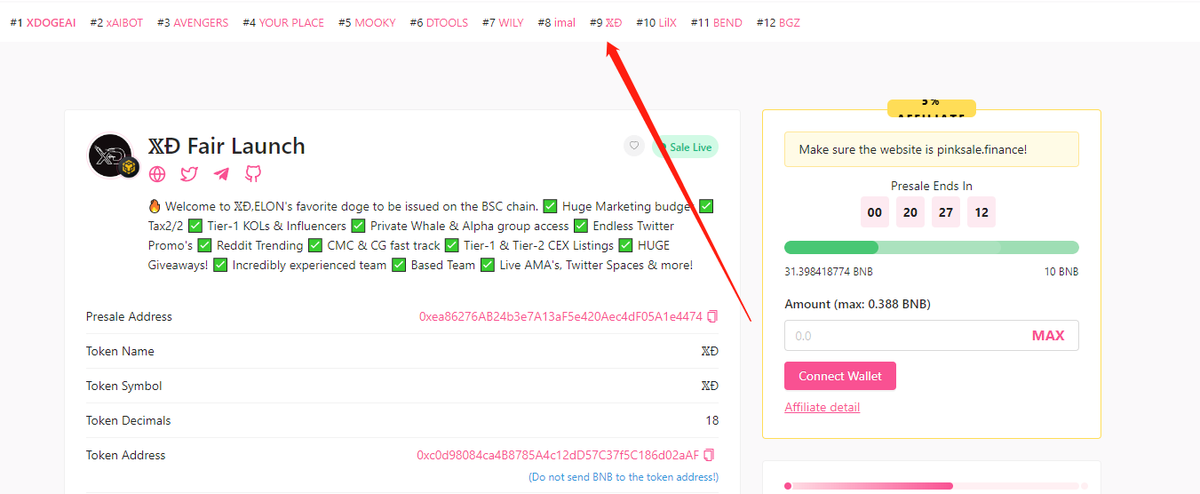Click the Presale Ends In label
This screenshot has height=494, width=1200.
point(932,186)
